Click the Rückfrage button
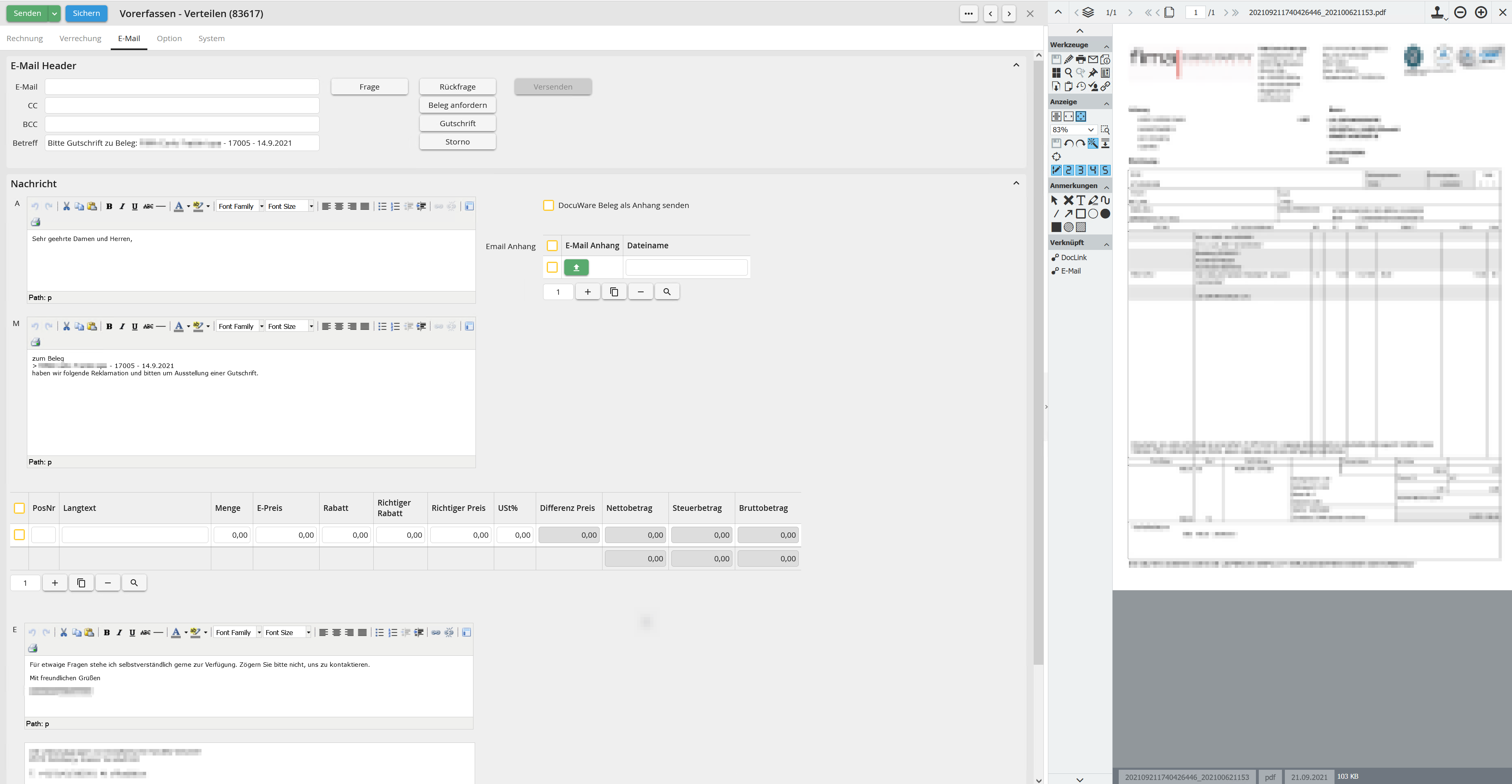The height and width of the screenshot is (784, 1512). [457, 87]
